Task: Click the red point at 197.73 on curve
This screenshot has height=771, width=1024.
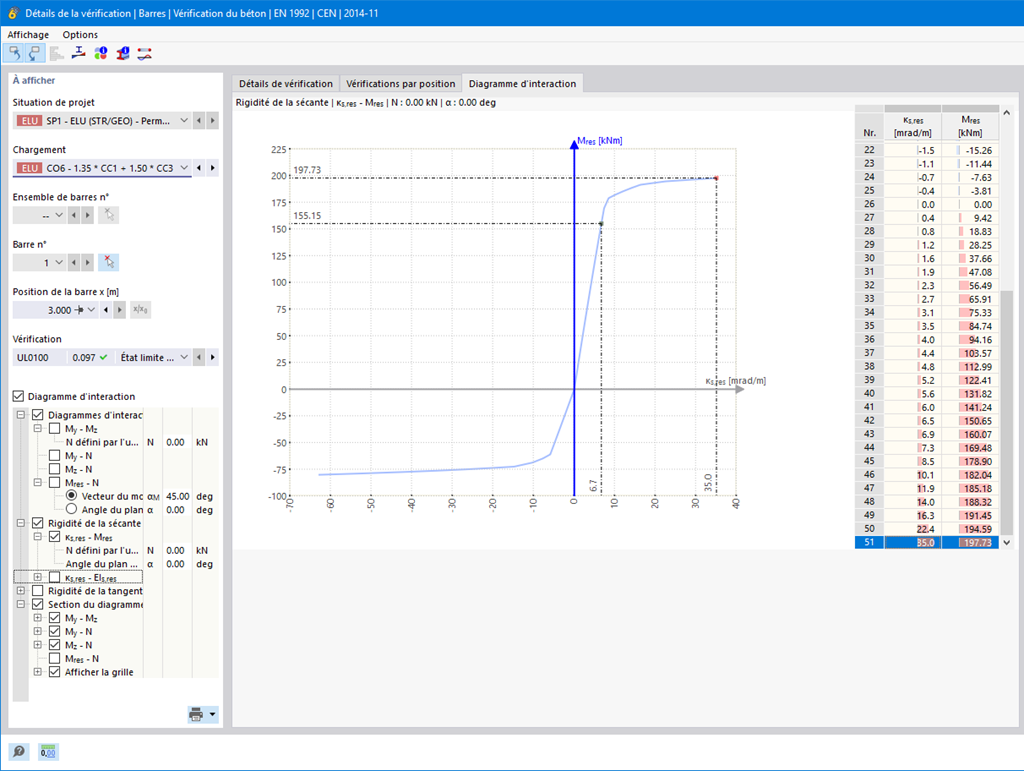Action: pyautogui.click(x=716, y=178)
